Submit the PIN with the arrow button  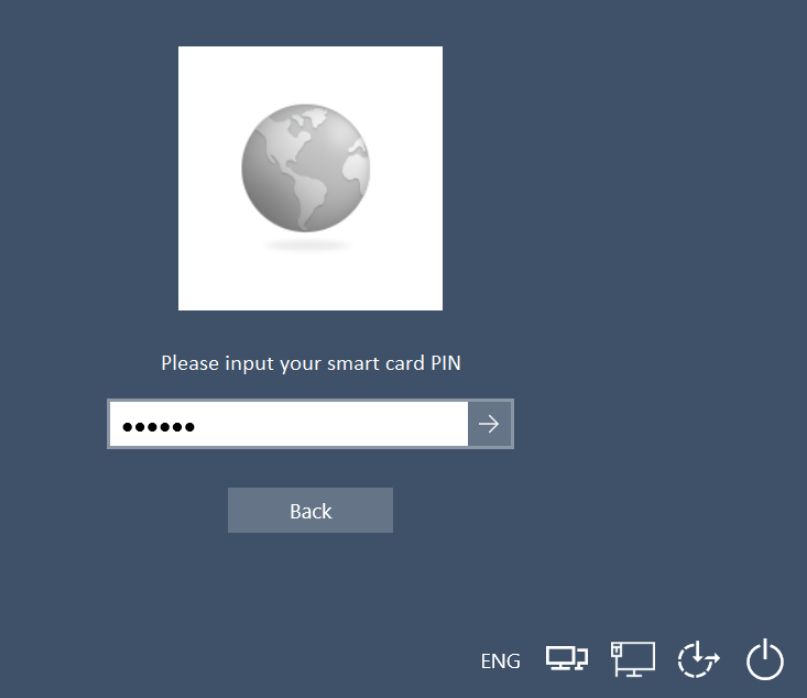coord(489,424)
